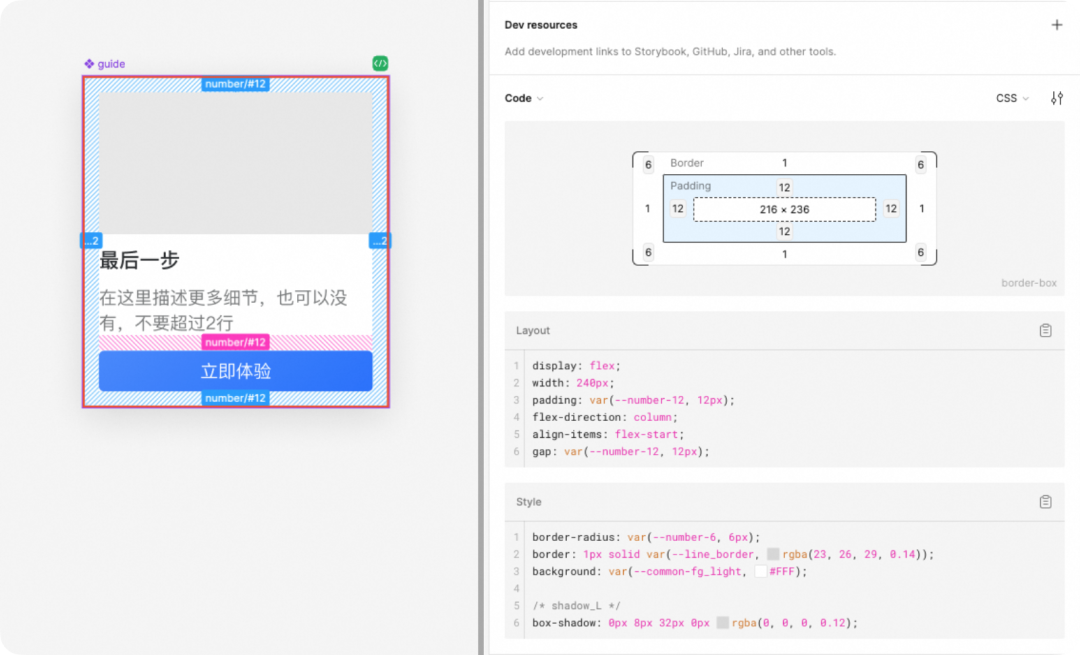The height and width of the screenshot is (655, 1080).
Task: Click the Style section title
Action: click(528, 501)
